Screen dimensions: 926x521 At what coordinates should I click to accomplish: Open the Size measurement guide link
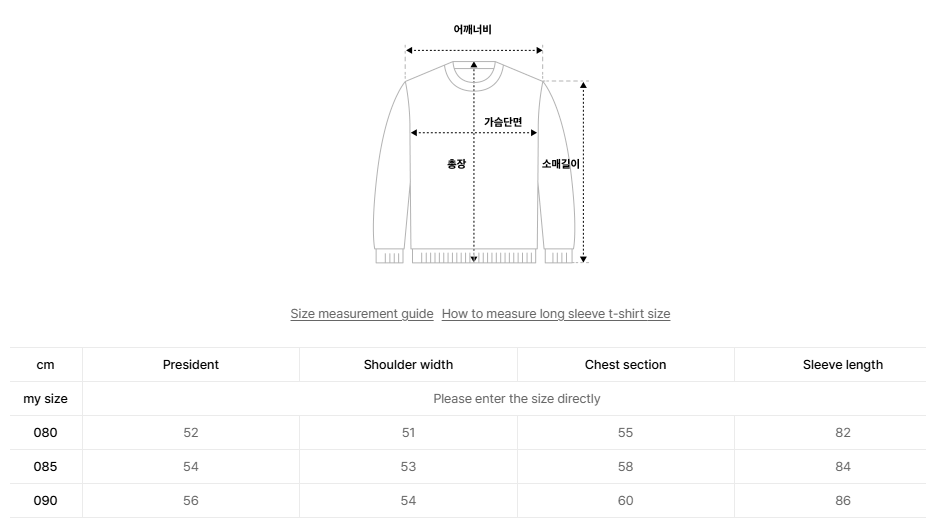click(361, 314)
